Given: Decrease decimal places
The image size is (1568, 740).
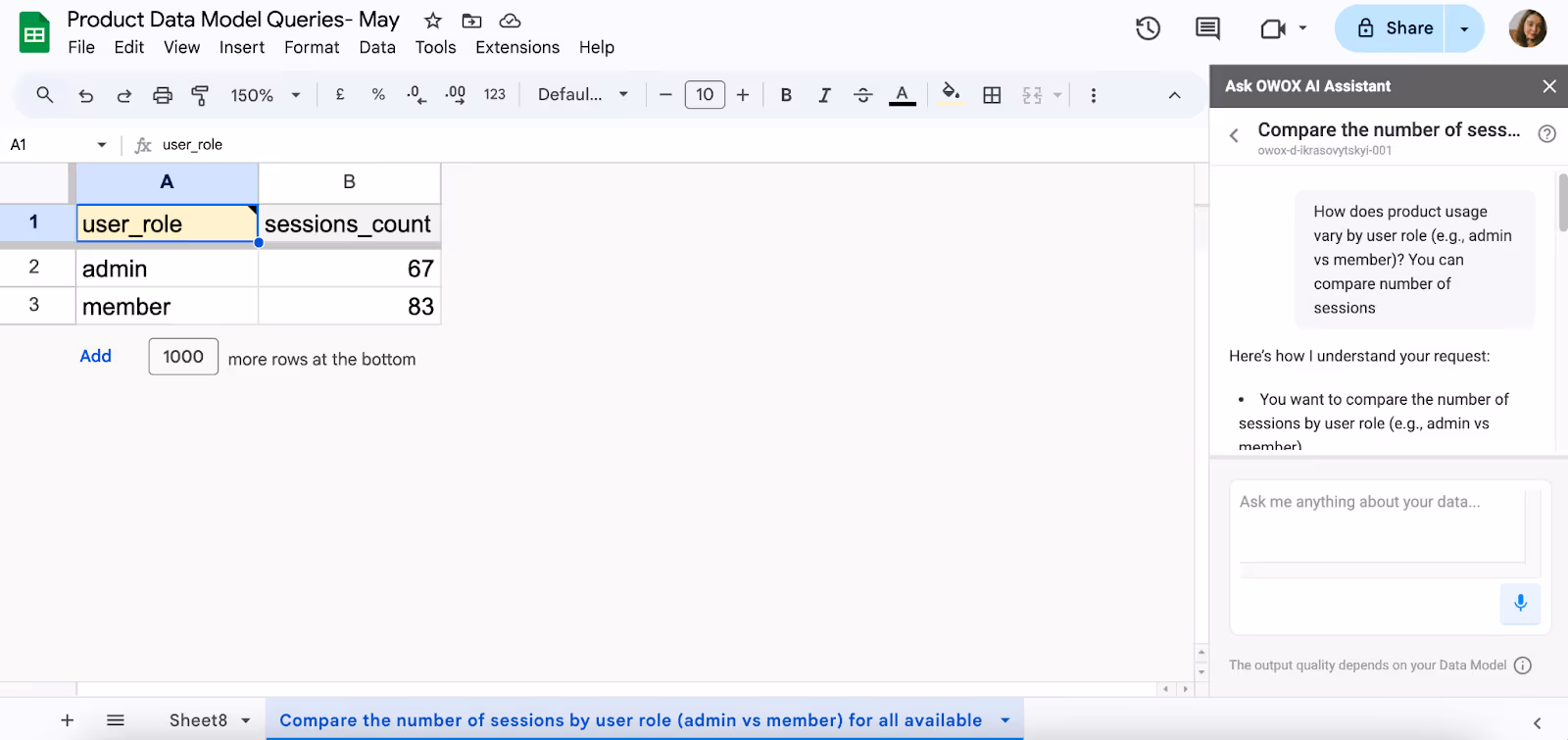Looking at the screenshot, I should pos(416,95).
